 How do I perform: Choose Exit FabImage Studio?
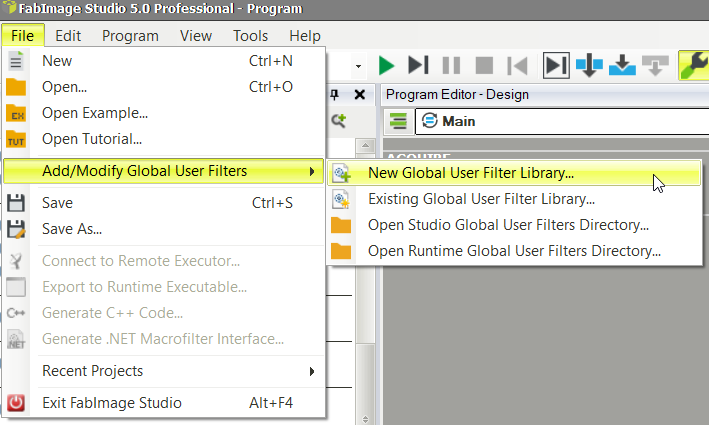[164, 402]
